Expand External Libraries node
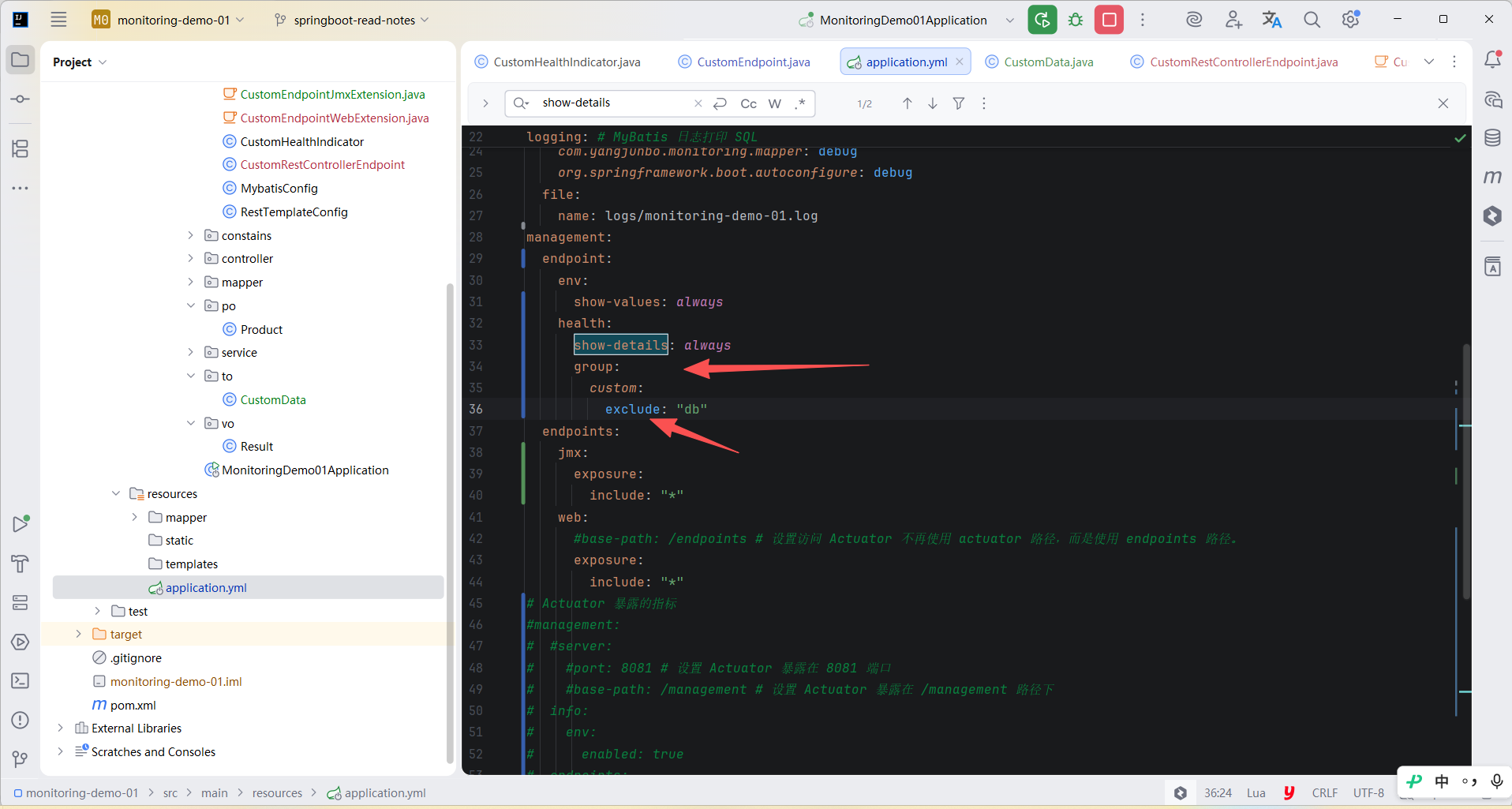The height and width of the screenshot is (809, 1512). click(61, 728)
